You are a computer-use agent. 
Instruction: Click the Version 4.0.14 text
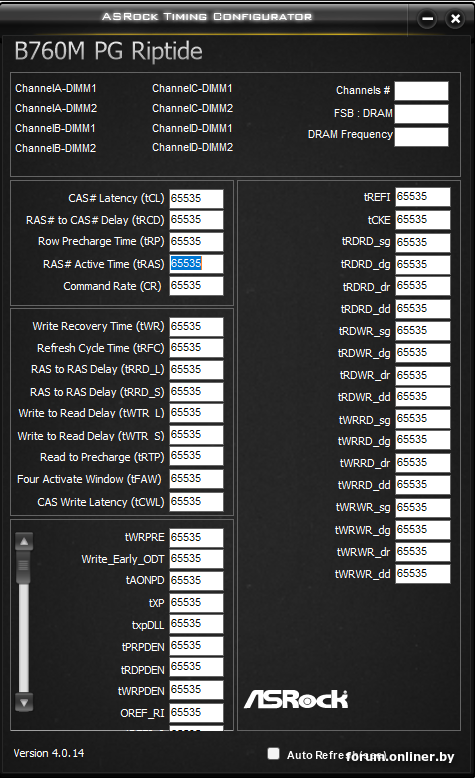pyautogui.click(x=49, y=753)
